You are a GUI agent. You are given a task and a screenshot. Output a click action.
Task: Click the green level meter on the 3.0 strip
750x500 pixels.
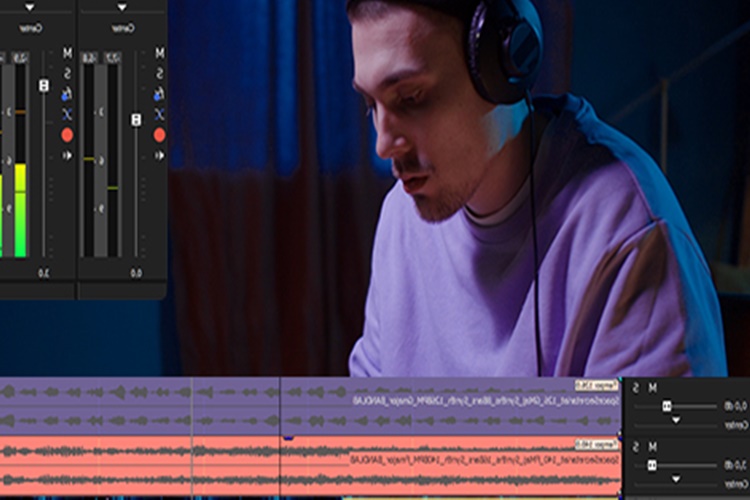tap(20, 211)
